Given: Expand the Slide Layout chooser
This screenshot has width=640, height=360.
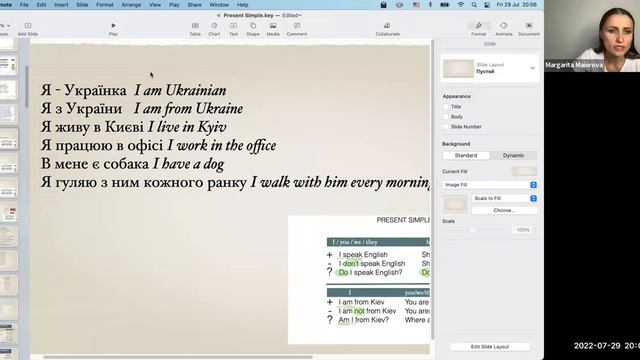Looking at the screenshot, I should tap(532, 68).
